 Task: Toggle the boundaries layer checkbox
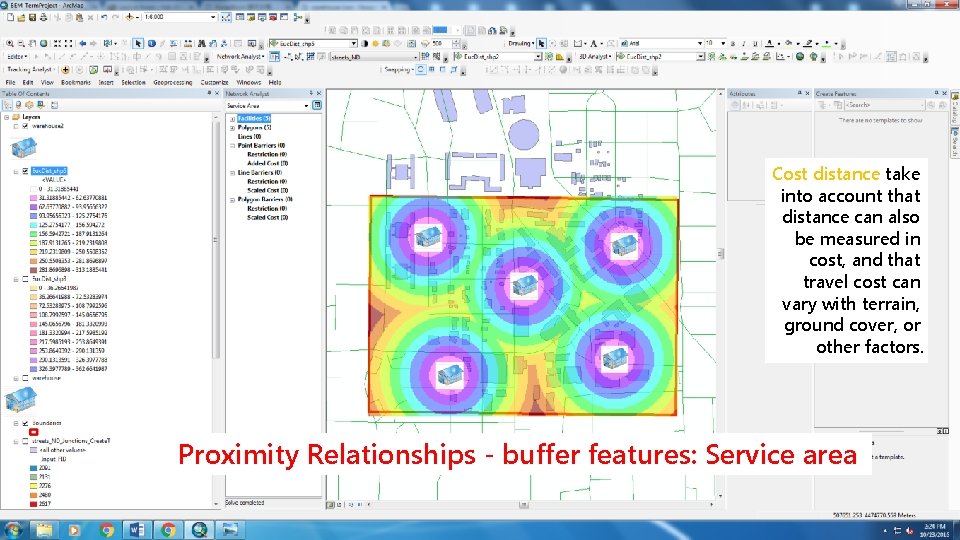[x=25, y=423]
